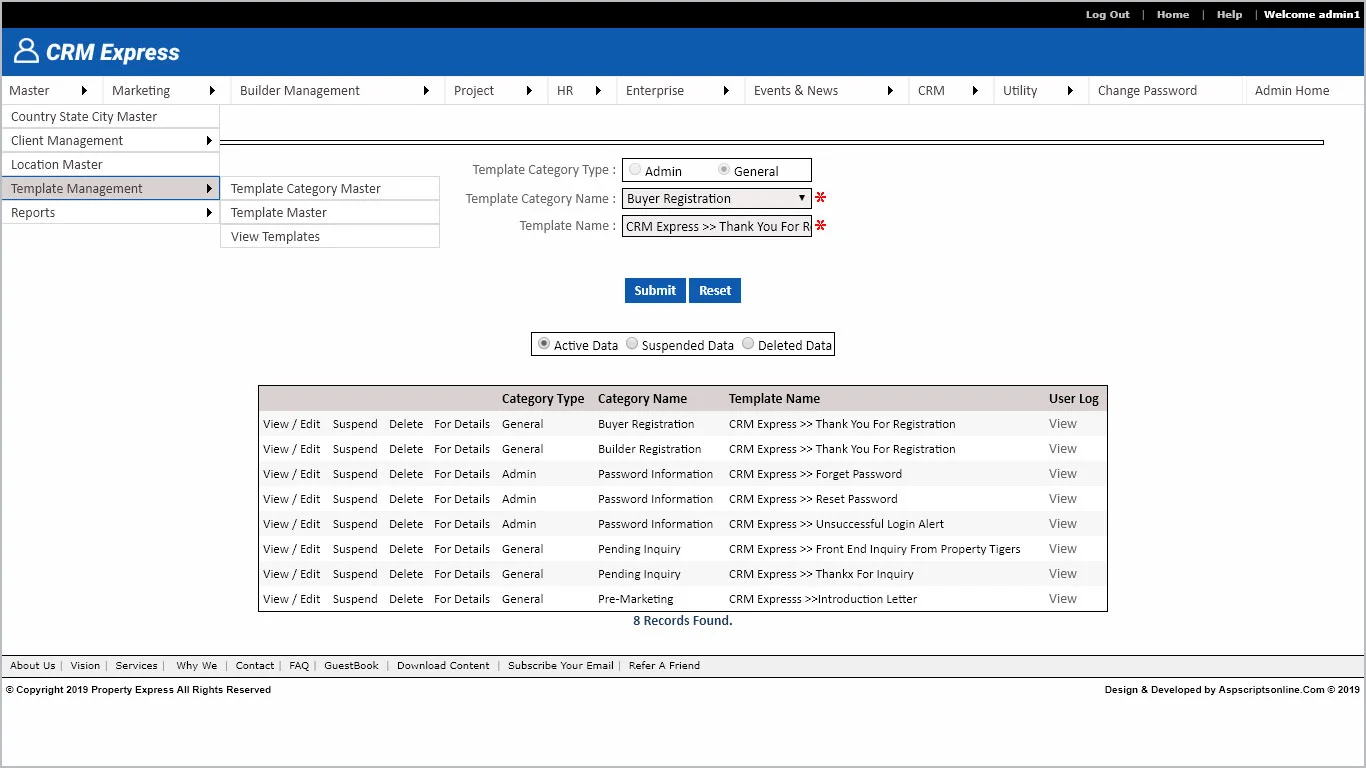Go to Home link in top bar
The width and height of the screenshot is (1366, 768).
click(1173, 14)
